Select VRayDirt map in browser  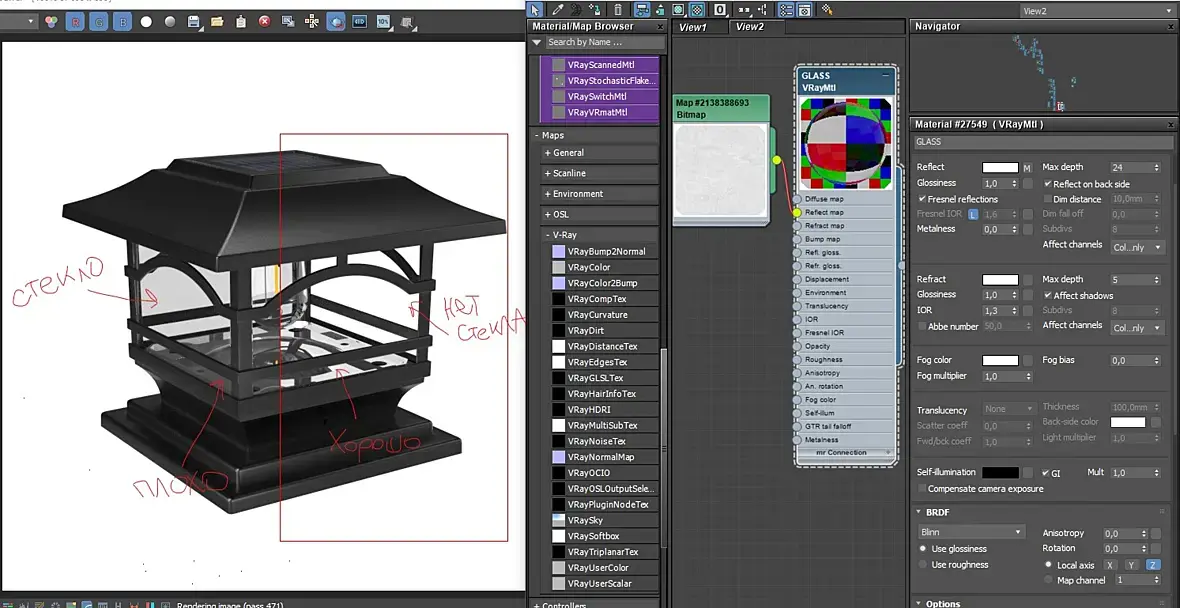pyautogui.click(x=604, y=330)
